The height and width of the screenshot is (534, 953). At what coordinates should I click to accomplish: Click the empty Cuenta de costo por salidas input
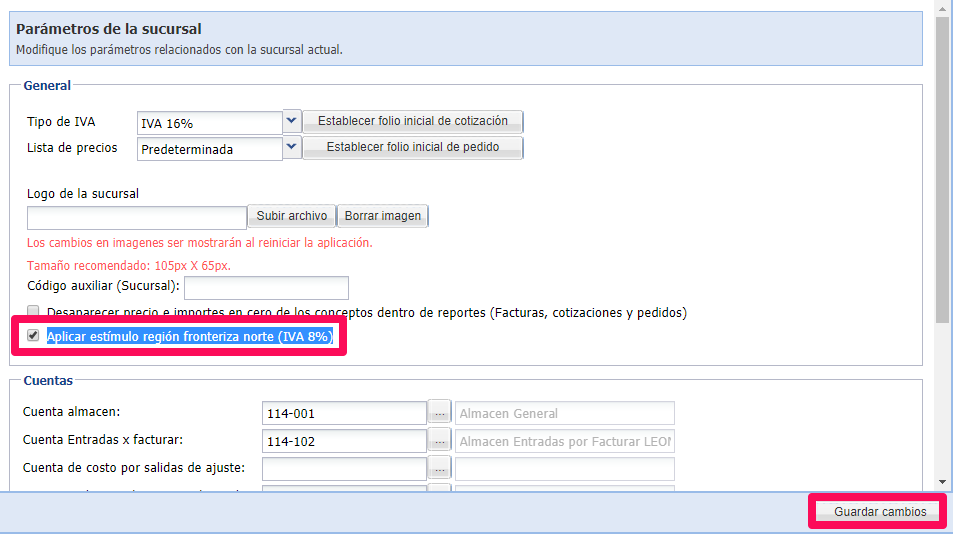point(344,468)
